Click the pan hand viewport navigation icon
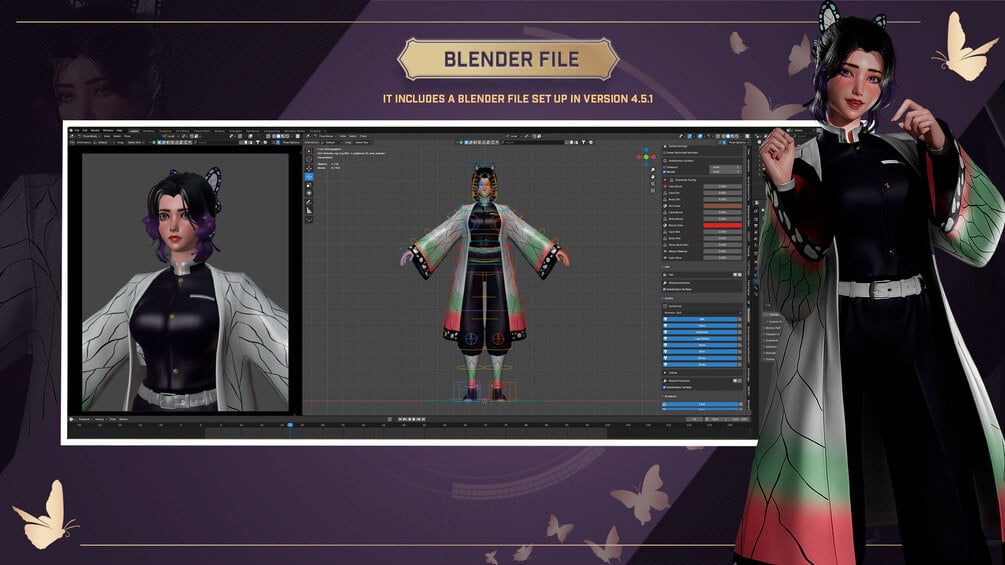The height and width of the screenshot is (565, 1005). click(x=652, y=177)
